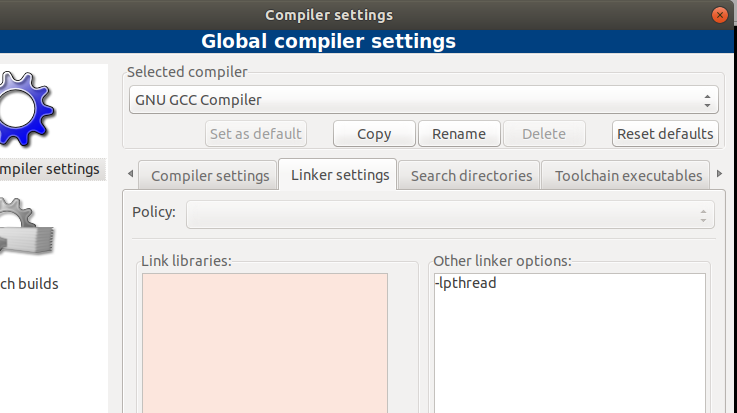This screenshot has height=413, width=737.
Task: Click inside the Link libraries list
Action: [x=265, y=343]
